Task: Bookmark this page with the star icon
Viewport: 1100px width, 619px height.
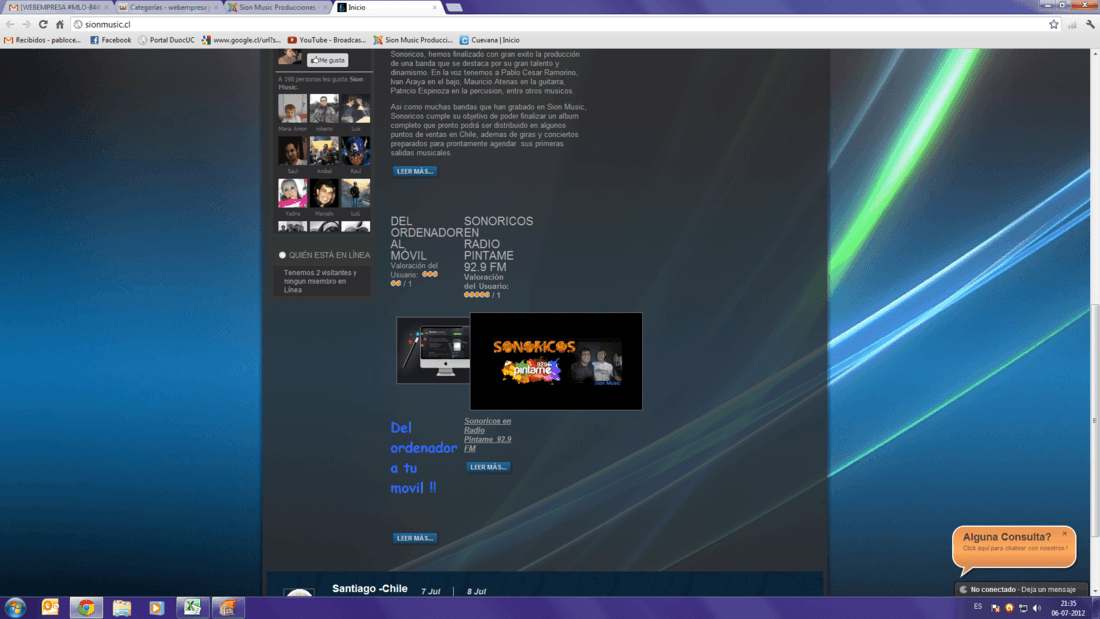Action: pos(1054,25)
